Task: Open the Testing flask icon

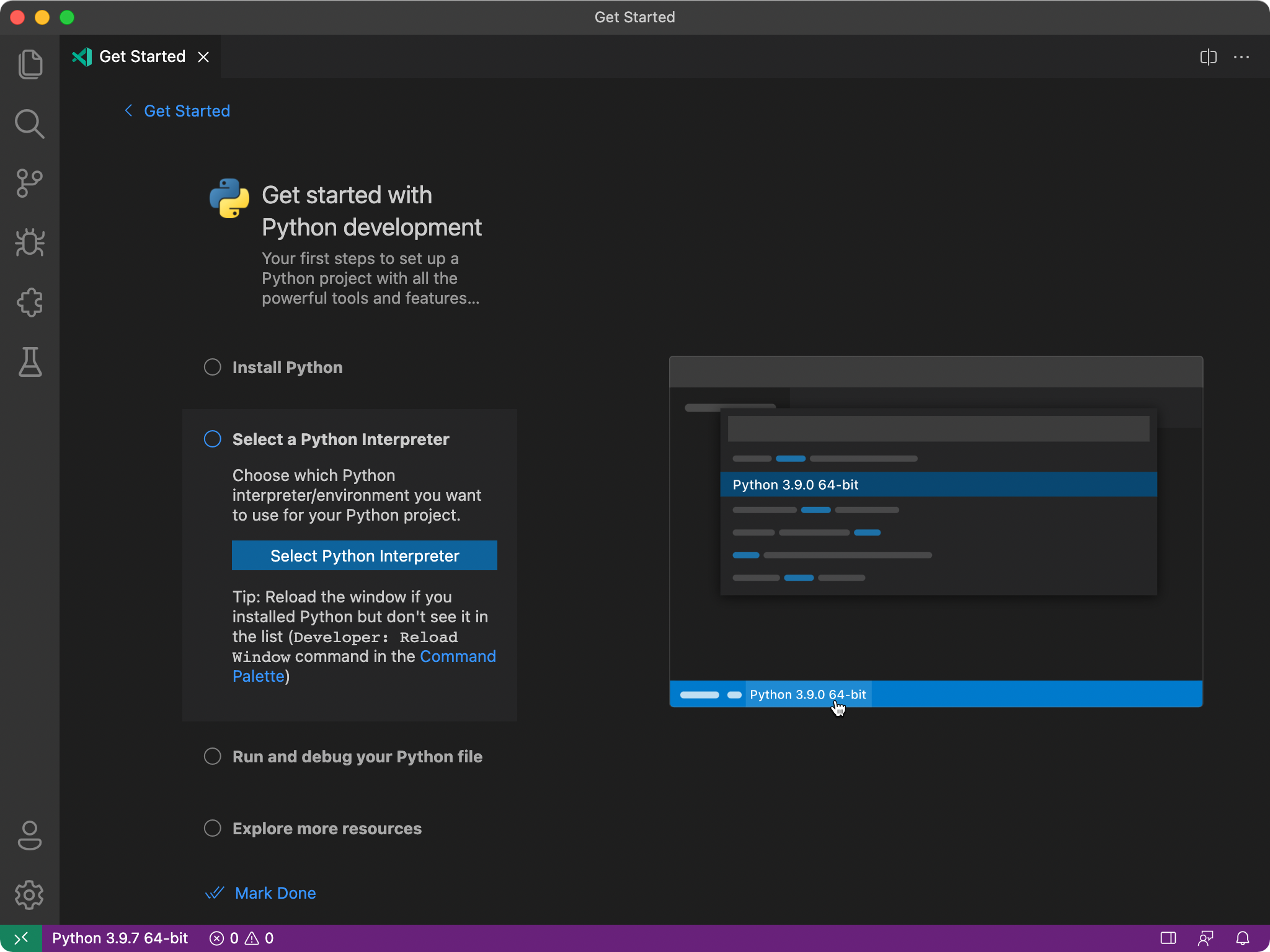Action: [30, 362]
